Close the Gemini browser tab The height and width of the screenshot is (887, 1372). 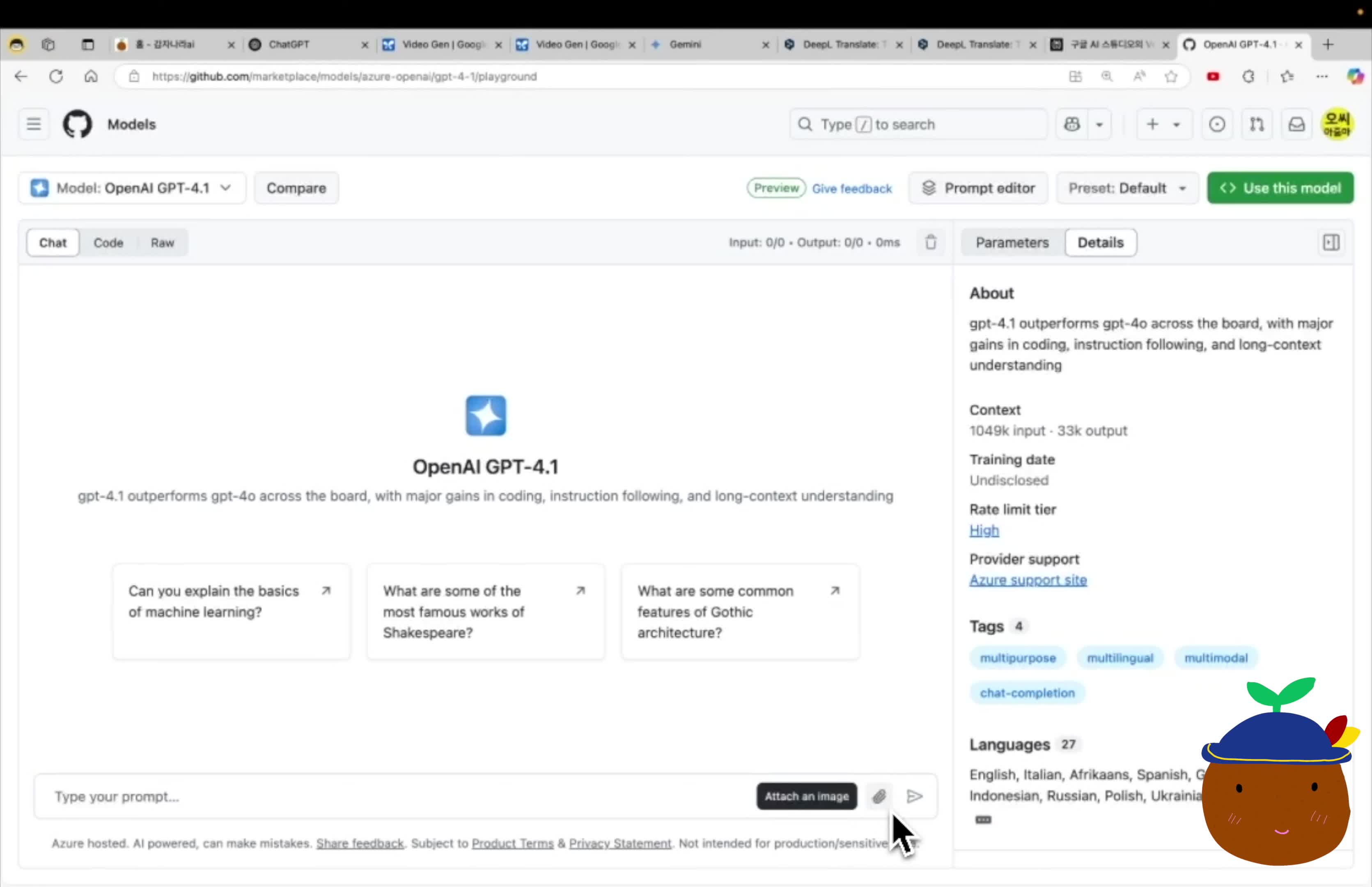[765, 45]
